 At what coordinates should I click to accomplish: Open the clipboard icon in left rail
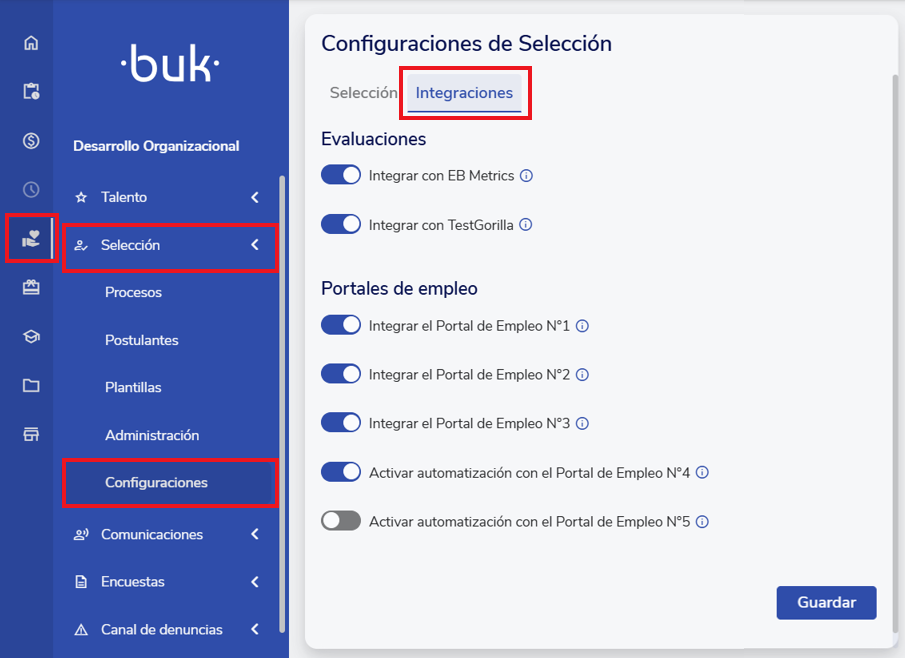pyautogui.click(x=31, y=92)
